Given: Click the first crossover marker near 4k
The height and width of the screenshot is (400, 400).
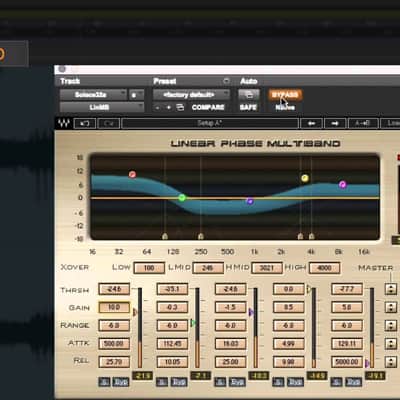Looking at the screenshot, I should tap(300, 236).
